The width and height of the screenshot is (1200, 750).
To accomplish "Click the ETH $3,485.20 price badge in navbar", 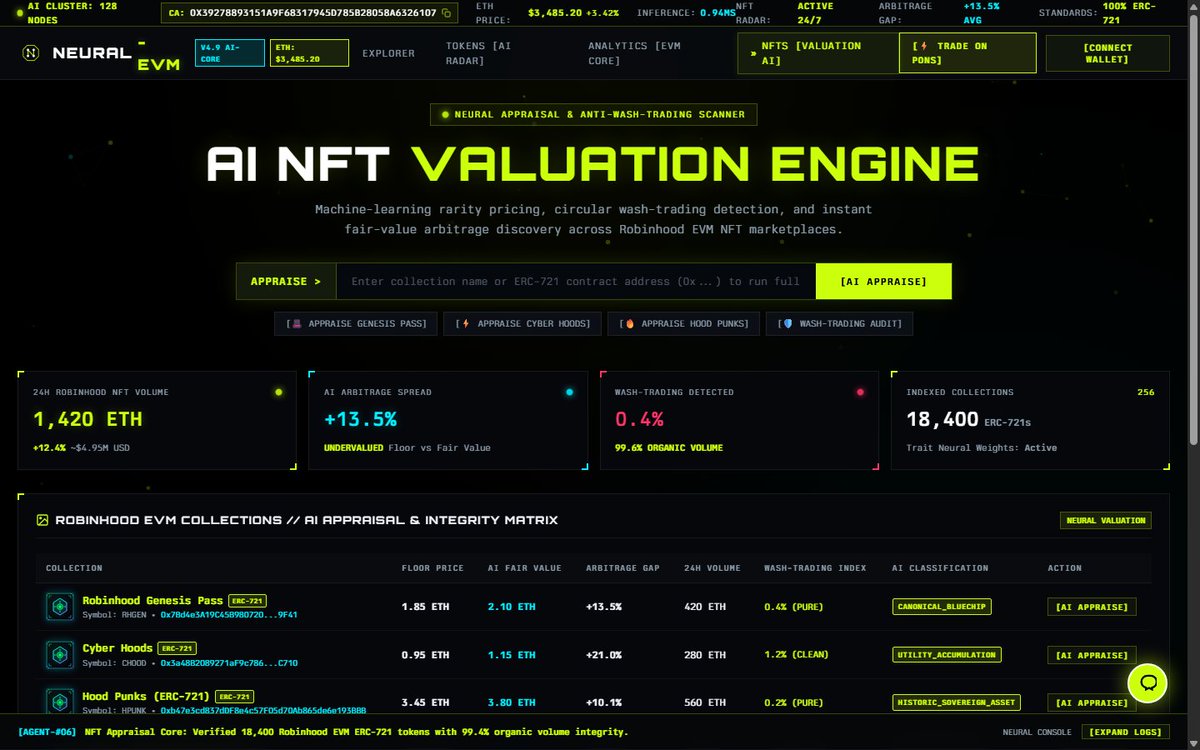I will [x=309, y=53].
